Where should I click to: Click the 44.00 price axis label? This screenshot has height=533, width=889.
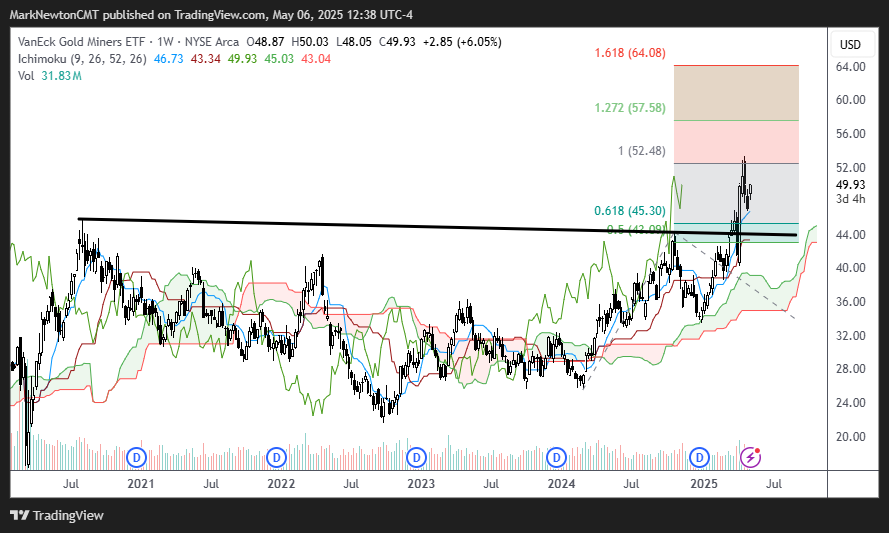coord(850,235)
